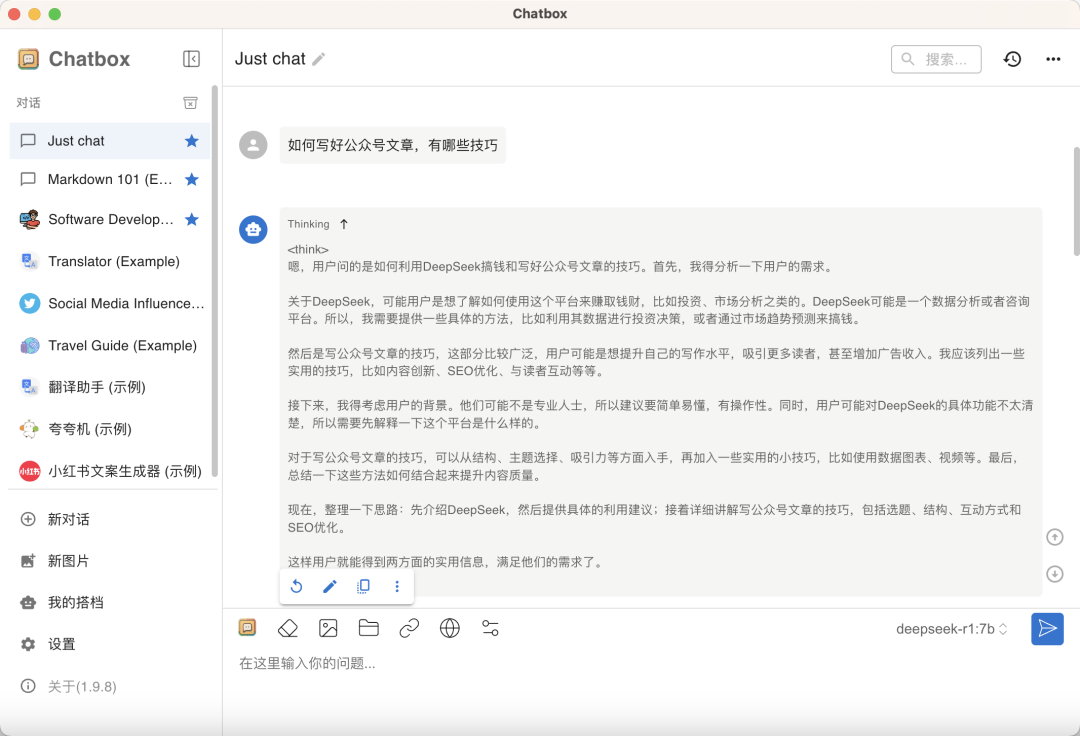1080x736 pixels.
Task: Open the Just chat conversation
Action: click(x=110, y=141)
